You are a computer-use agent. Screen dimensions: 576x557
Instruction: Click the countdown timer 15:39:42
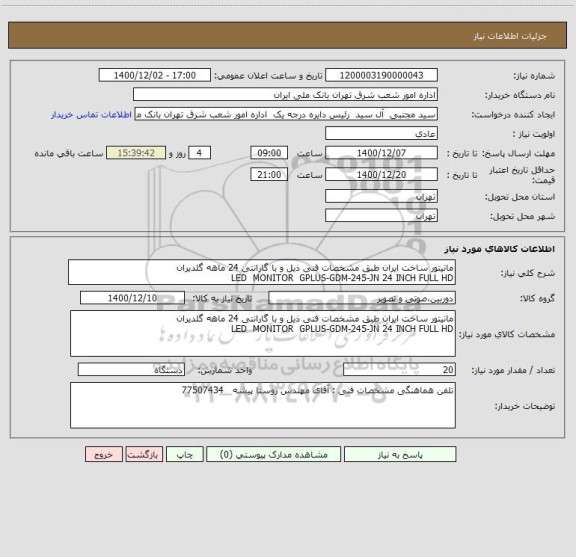tap(136, 153)
